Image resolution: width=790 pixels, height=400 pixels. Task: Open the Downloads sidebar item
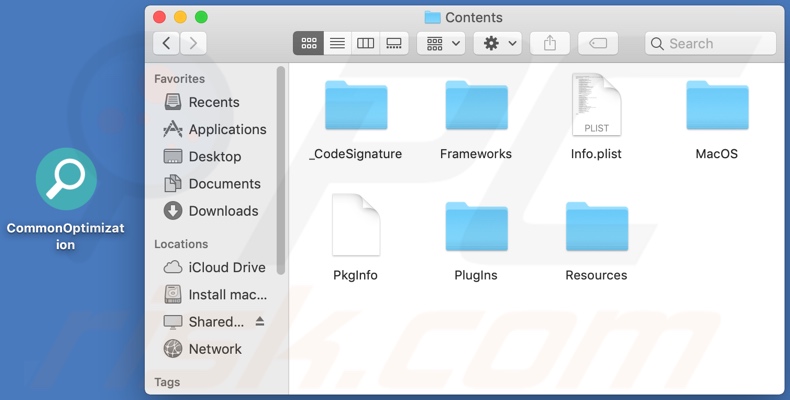pos(223,211)
